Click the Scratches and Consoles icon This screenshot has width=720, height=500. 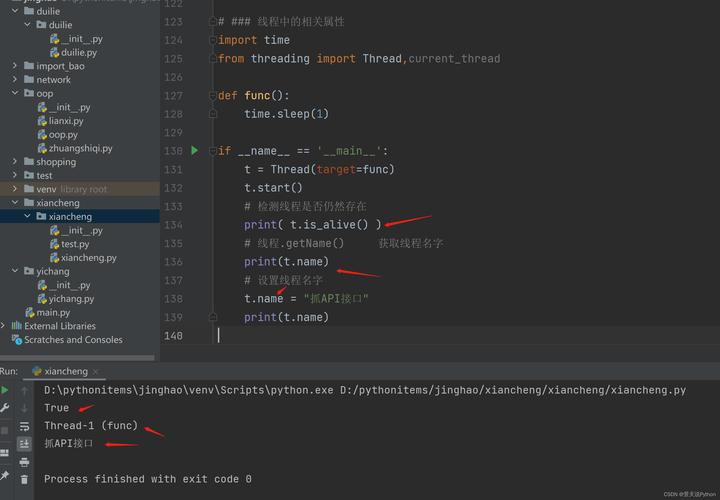tap(17, 340)
